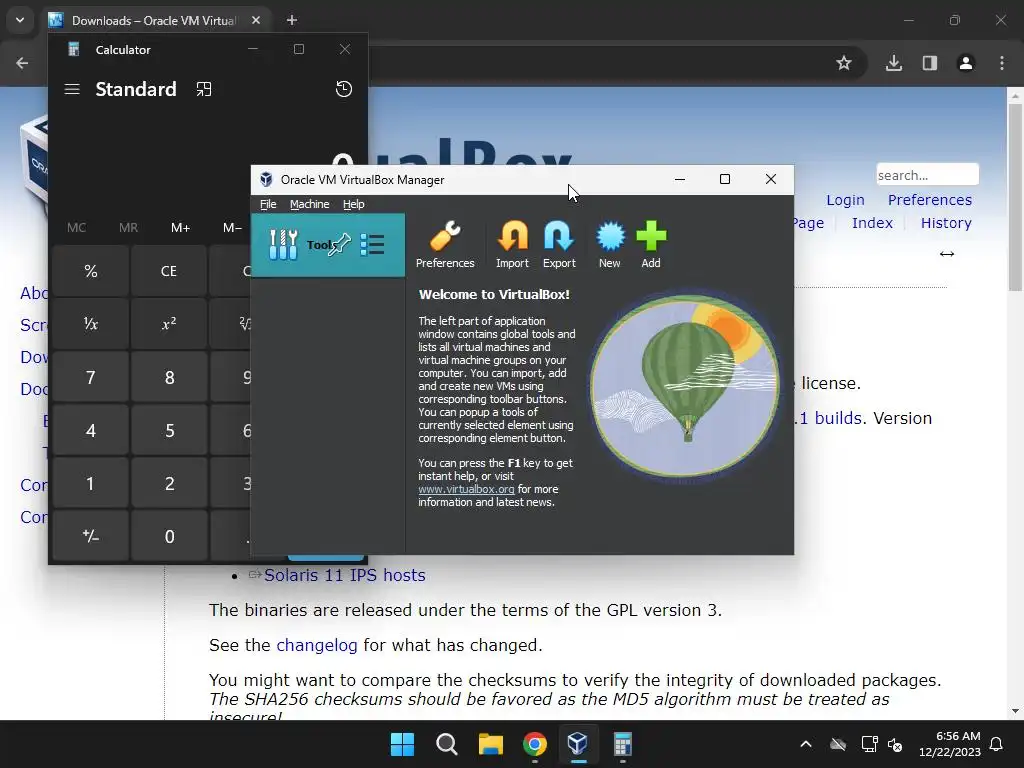Click calculator M− memory button
This screenshot has width=1024, height=768.
point(232,227)
